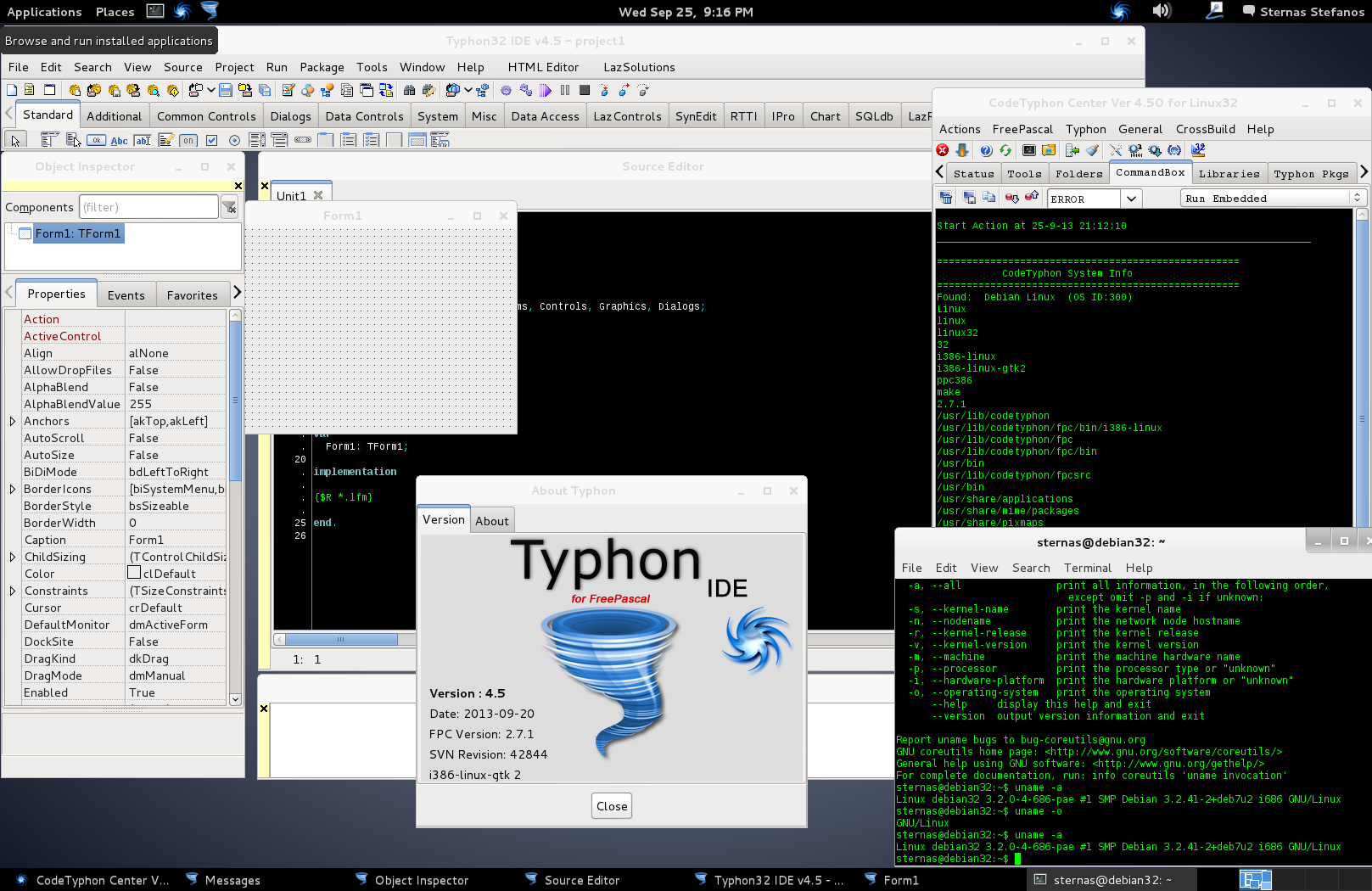
Task: Open Terminal menu in terminal window
Action: (x=1088, y=568)
